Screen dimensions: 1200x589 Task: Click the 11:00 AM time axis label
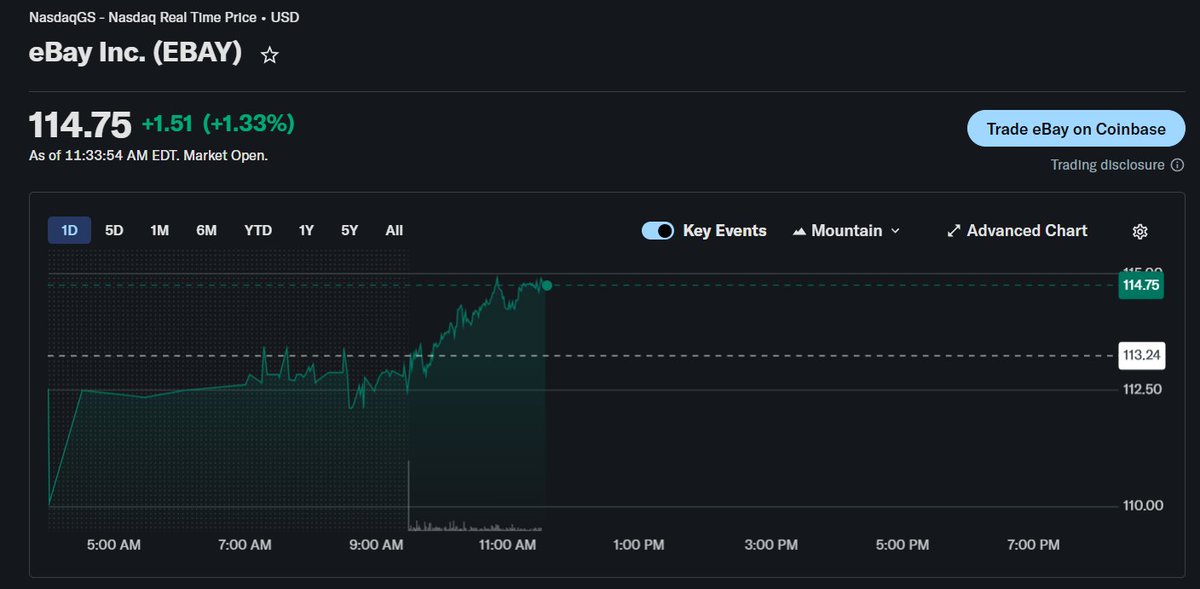[x=509, y=545]
